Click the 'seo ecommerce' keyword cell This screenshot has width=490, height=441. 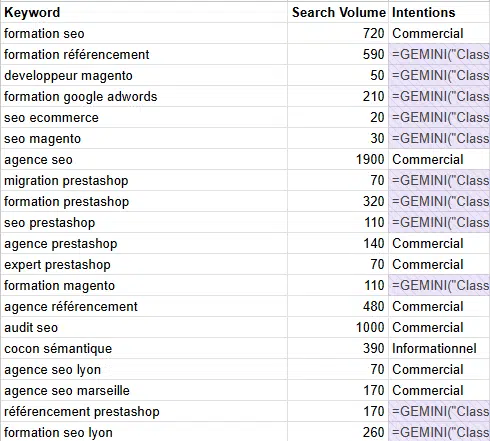(144, 117)
